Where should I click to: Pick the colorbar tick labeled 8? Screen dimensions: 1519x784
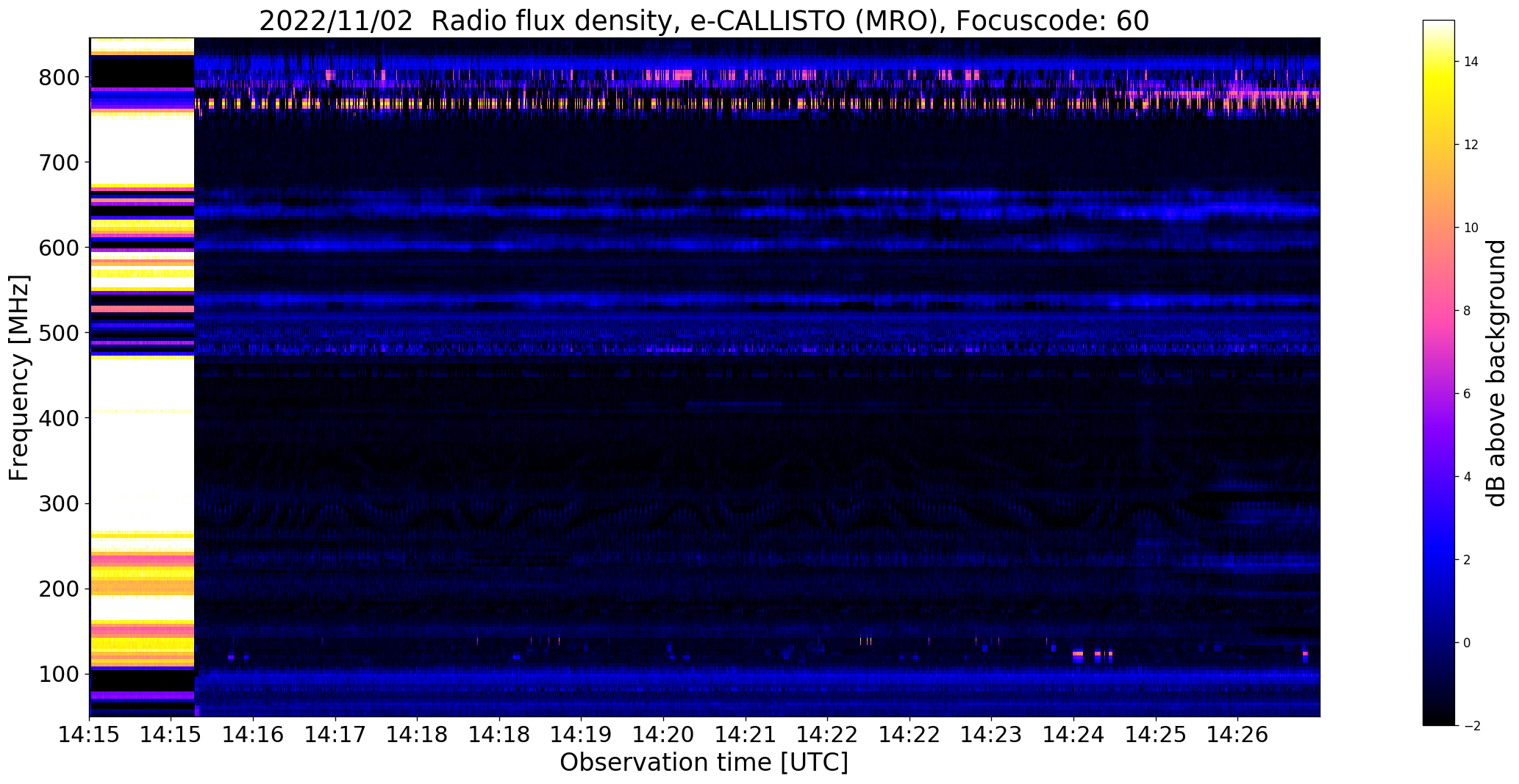click(x=1467, y=311)
